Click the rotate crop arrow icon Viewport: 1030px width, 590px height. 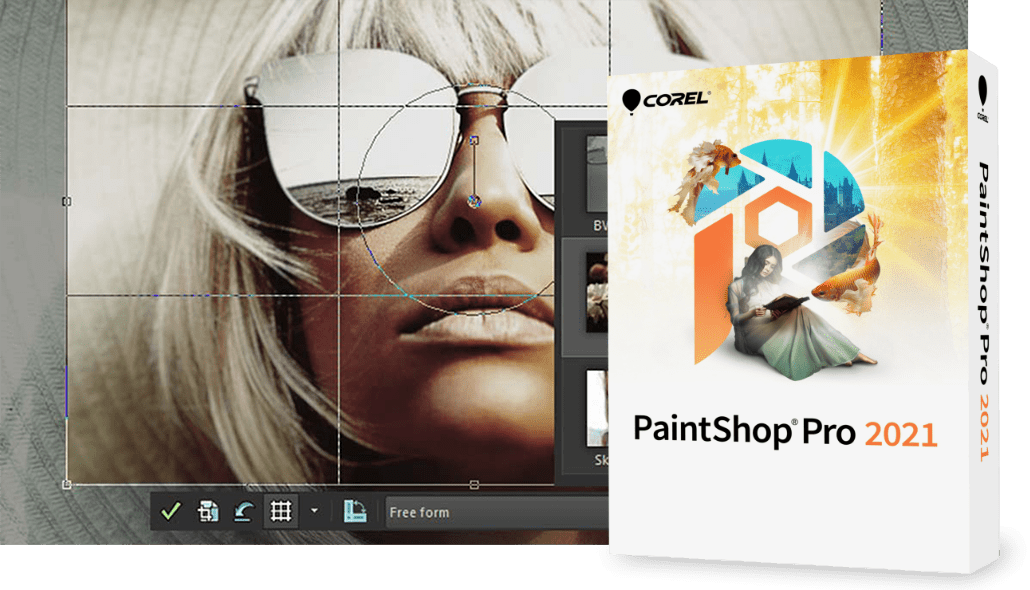click(244, 511)
